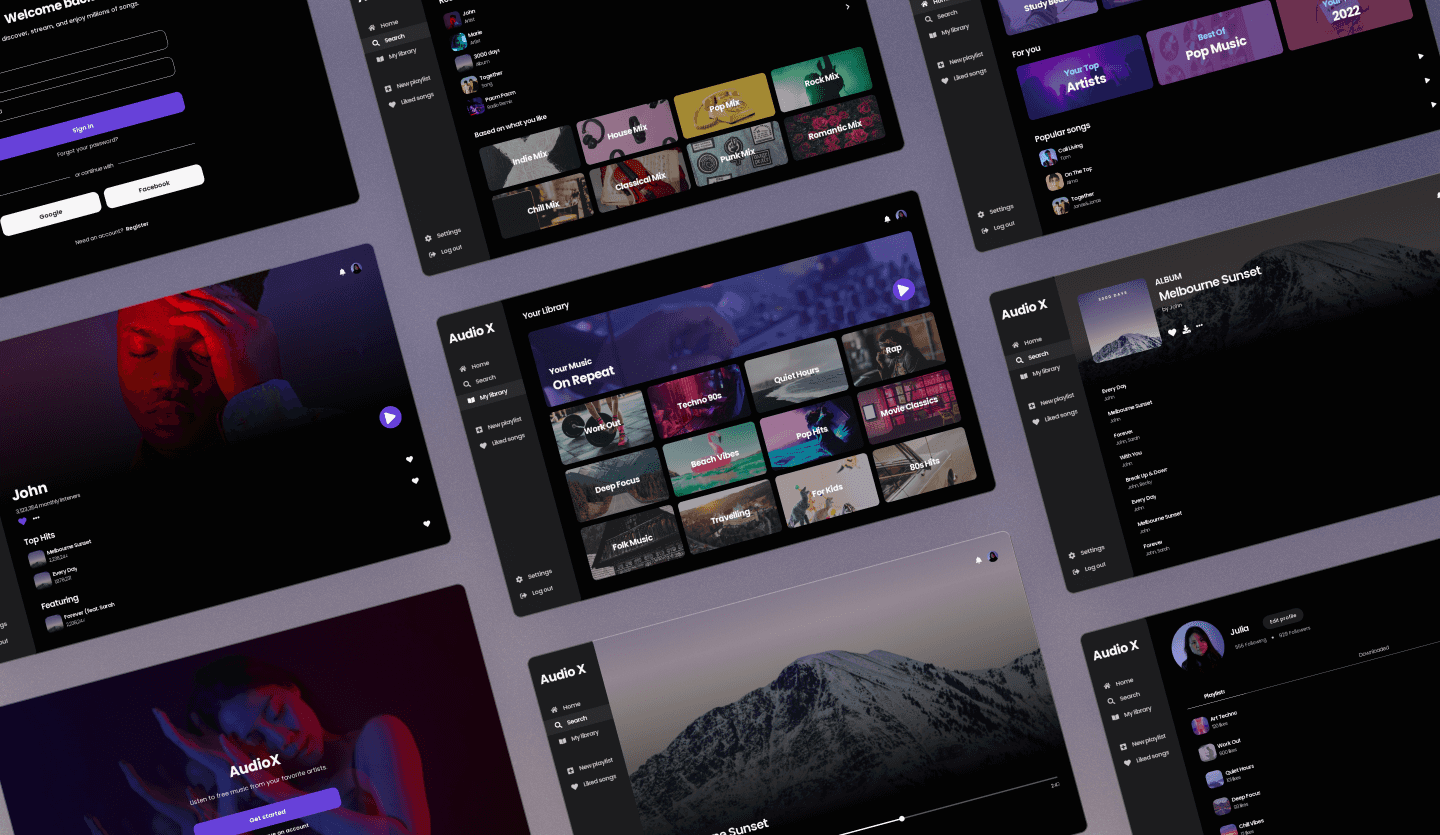The height and width of the screenshot is (835, 1440).
Task: Click the bell icon on the mountain player screen
Action: 979,560
